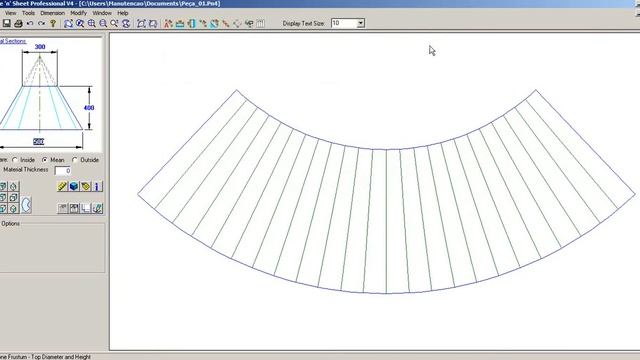Undo the last action

(30, 23)
